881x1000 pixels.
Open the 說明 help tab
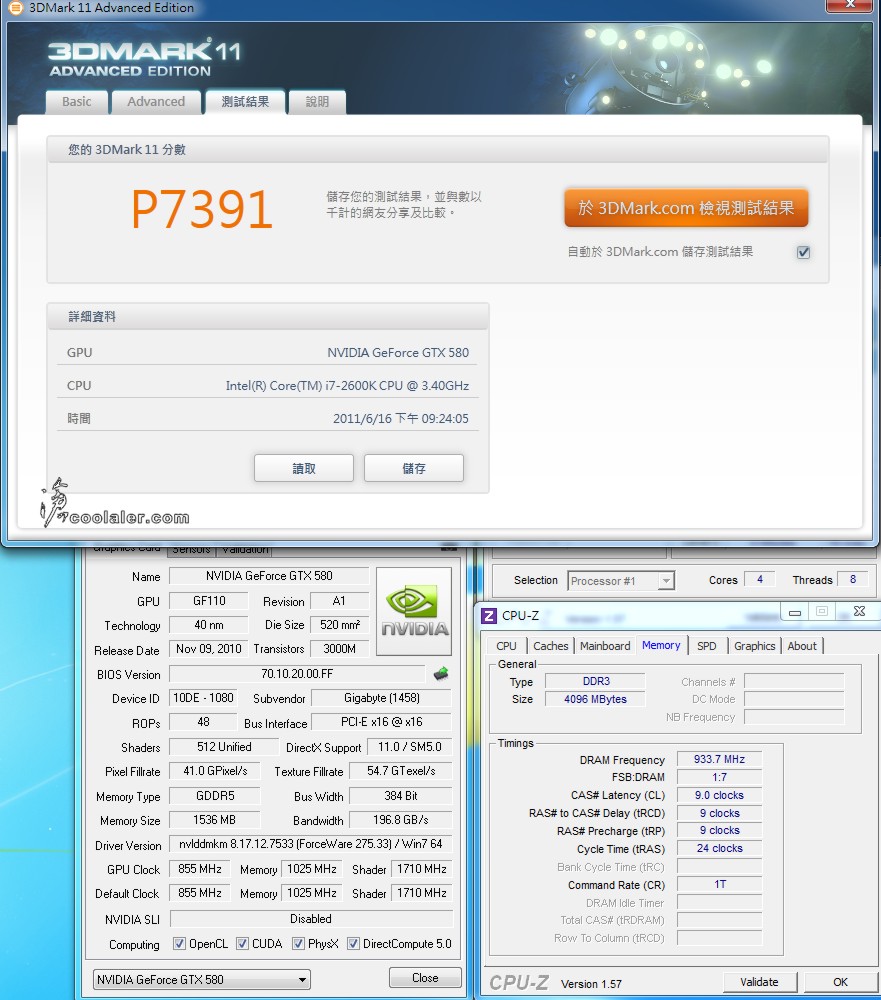[317, 102]
